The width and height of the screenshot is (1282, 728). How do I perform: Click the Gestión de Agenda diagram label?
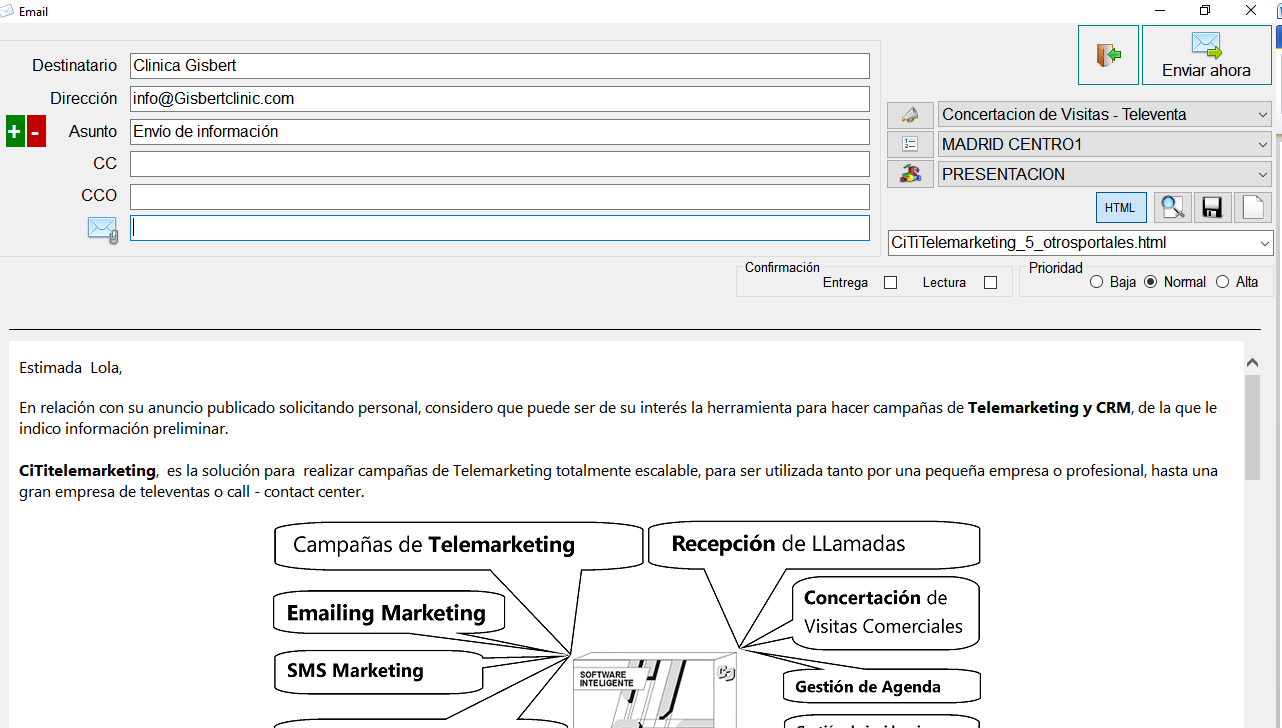pyautogui.click(x=868, y=687)
